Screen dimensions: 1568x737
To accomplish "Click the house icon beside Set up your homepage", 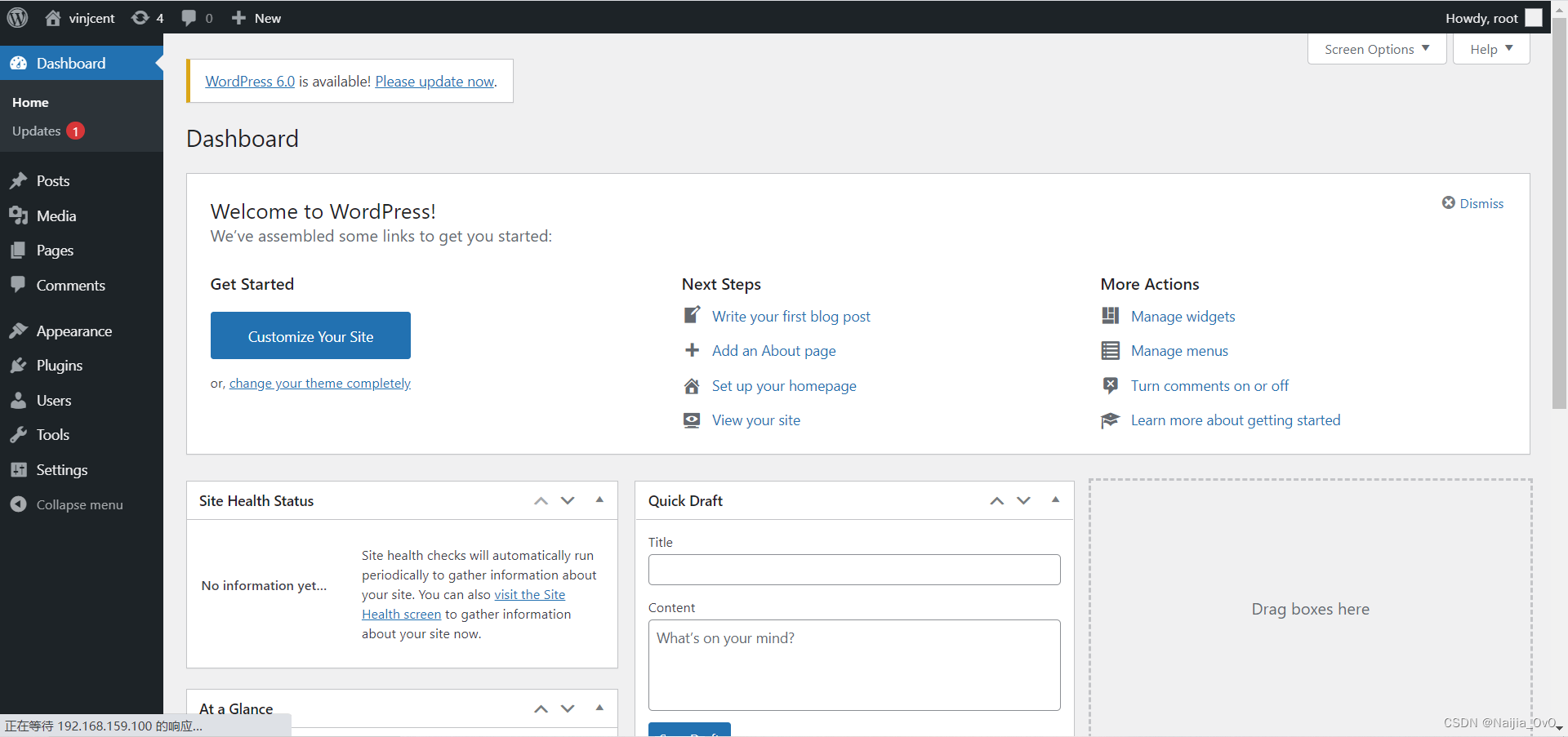I will [692, 385].
